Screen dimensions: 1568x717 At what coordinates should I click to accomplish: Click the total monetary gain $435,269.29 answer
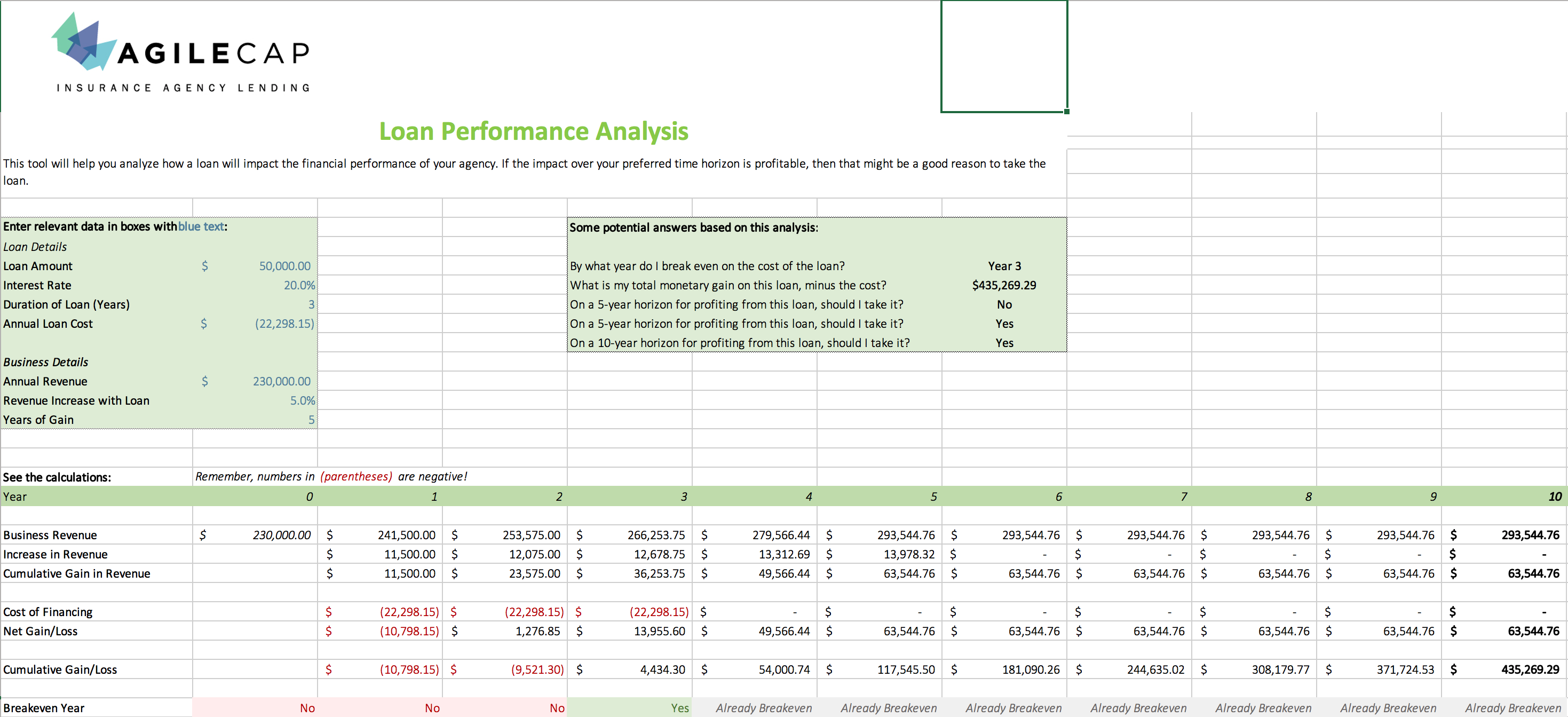point(1004,286)
